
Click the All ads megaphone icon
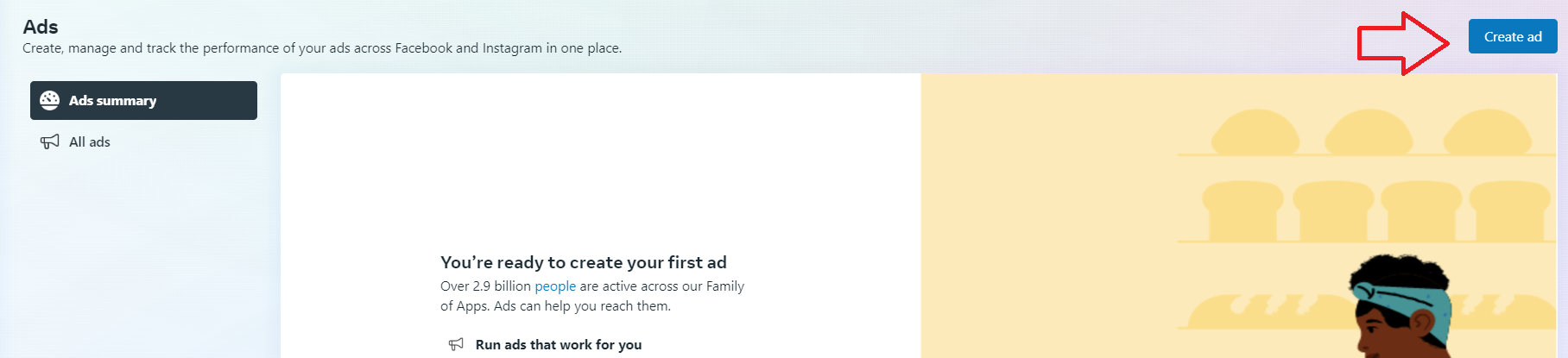coord(50,141)
